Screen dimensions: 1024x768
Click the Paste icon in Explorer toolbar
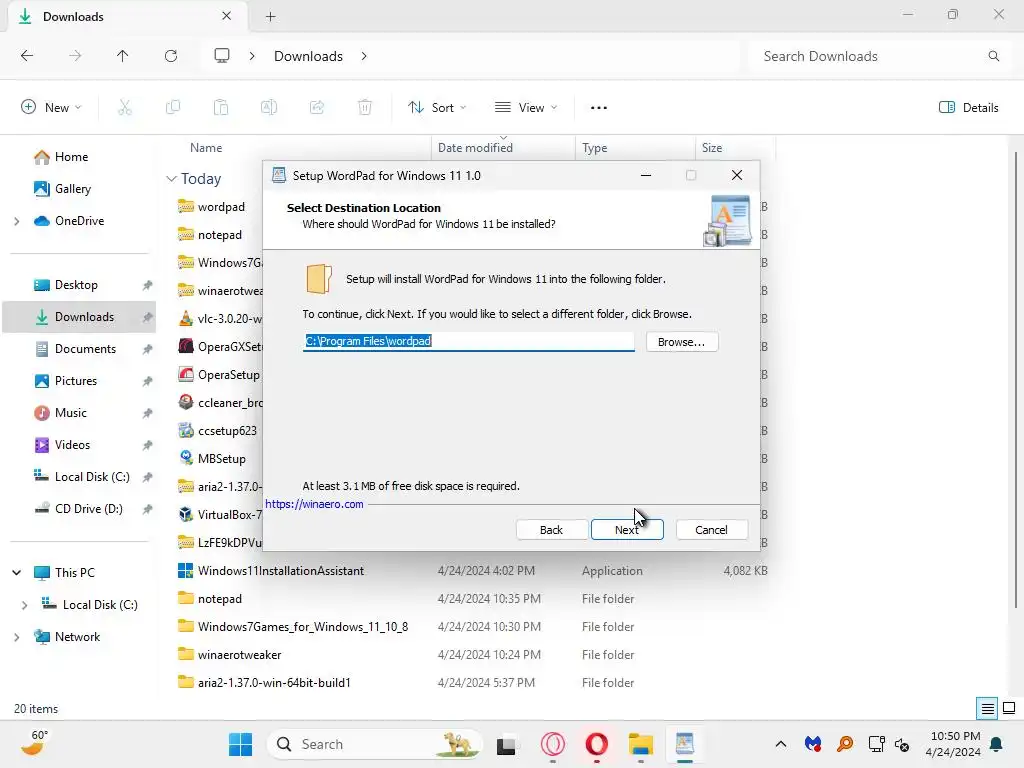click(x=221, y=107)
